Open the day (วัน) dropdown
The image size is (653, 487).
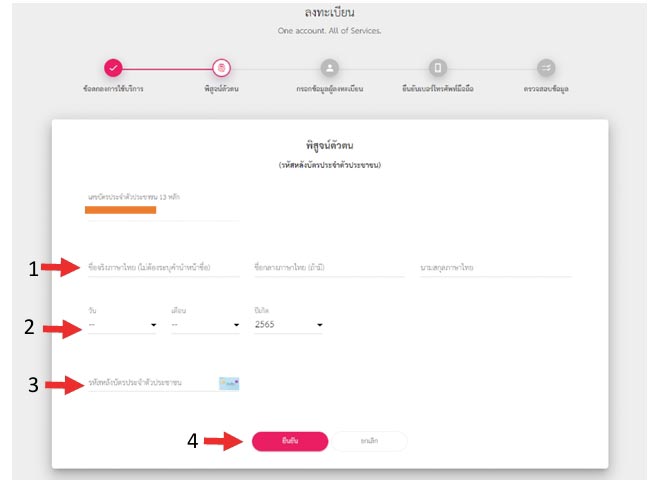pos(122,325)
